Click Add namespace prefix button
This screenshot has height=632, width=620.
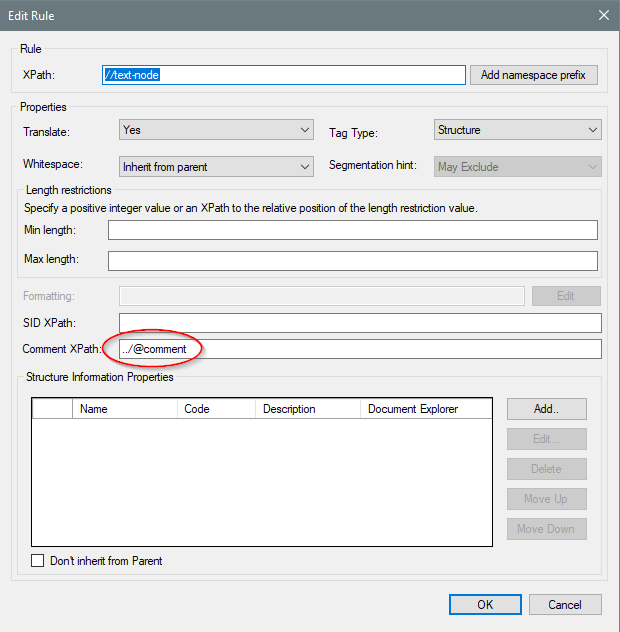pyautogui.click(x=533, y=75)
